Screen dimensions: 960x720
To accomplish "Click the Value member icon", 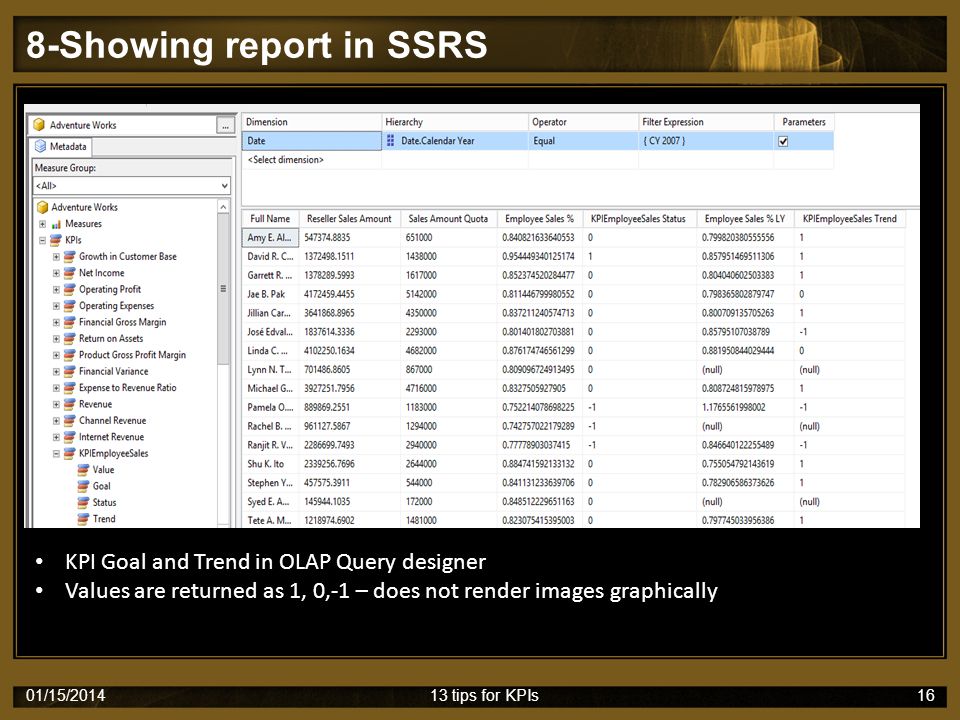I will tap(83, 470).
